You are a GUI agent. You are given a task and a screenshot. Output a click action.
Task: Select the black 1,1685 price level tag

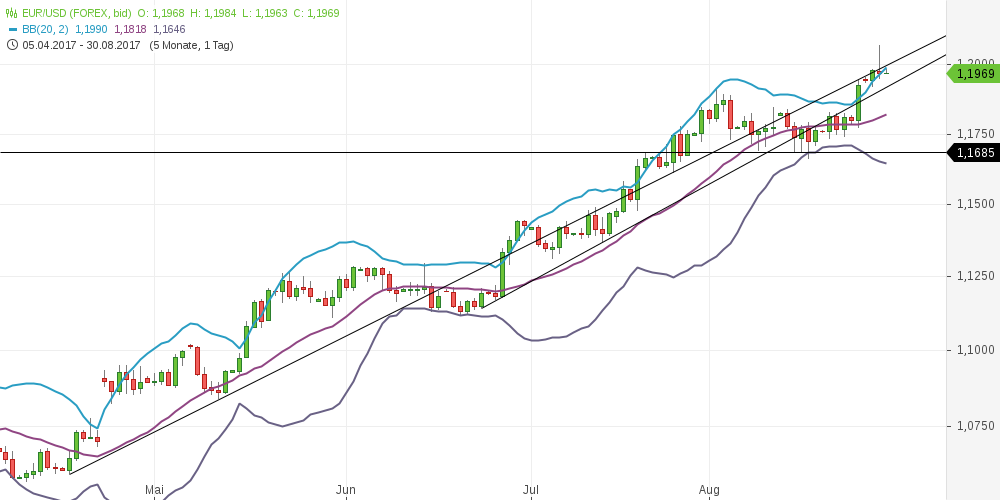coord(973,153)
